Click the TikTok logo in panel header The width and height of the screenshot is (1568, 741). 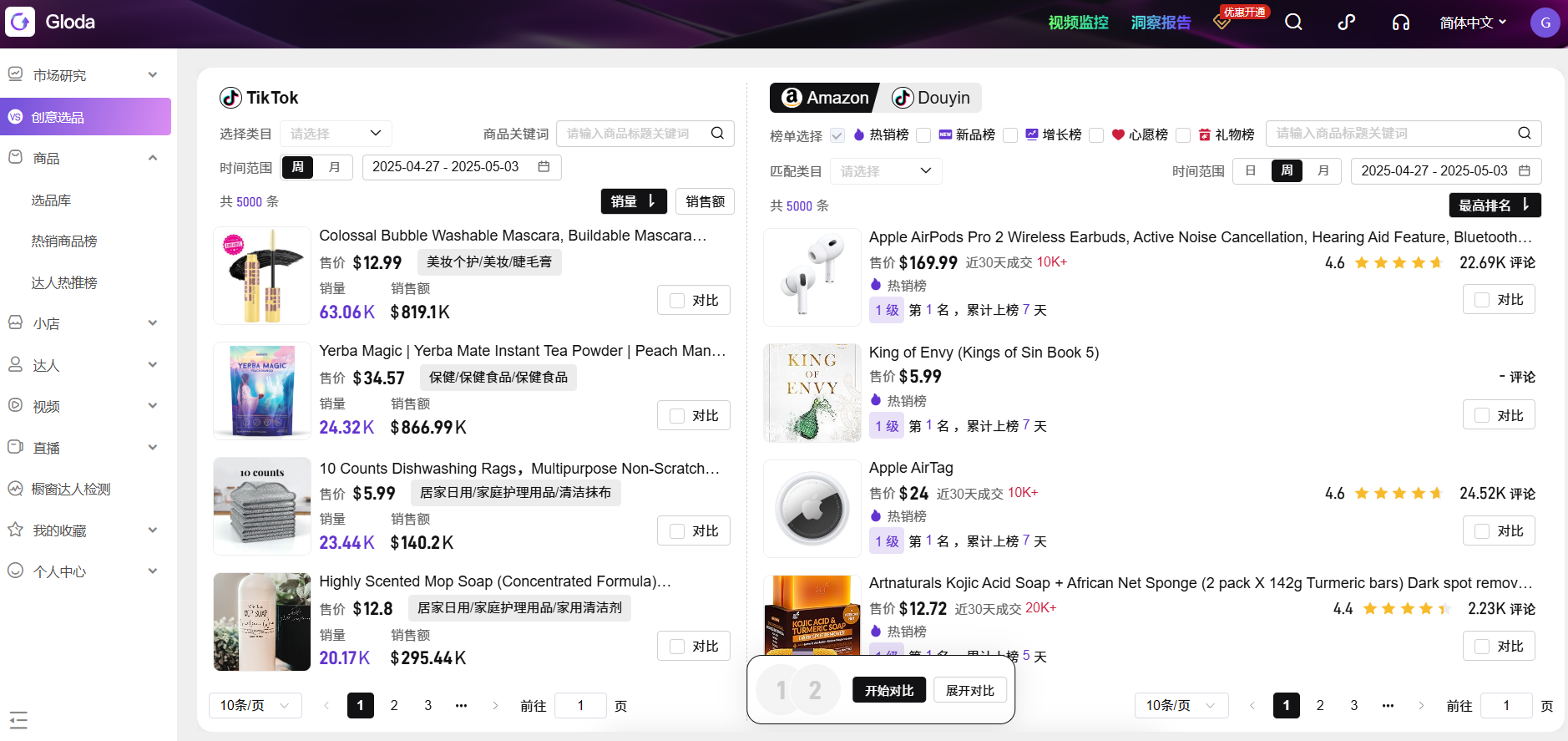click(x=230, y=98)
